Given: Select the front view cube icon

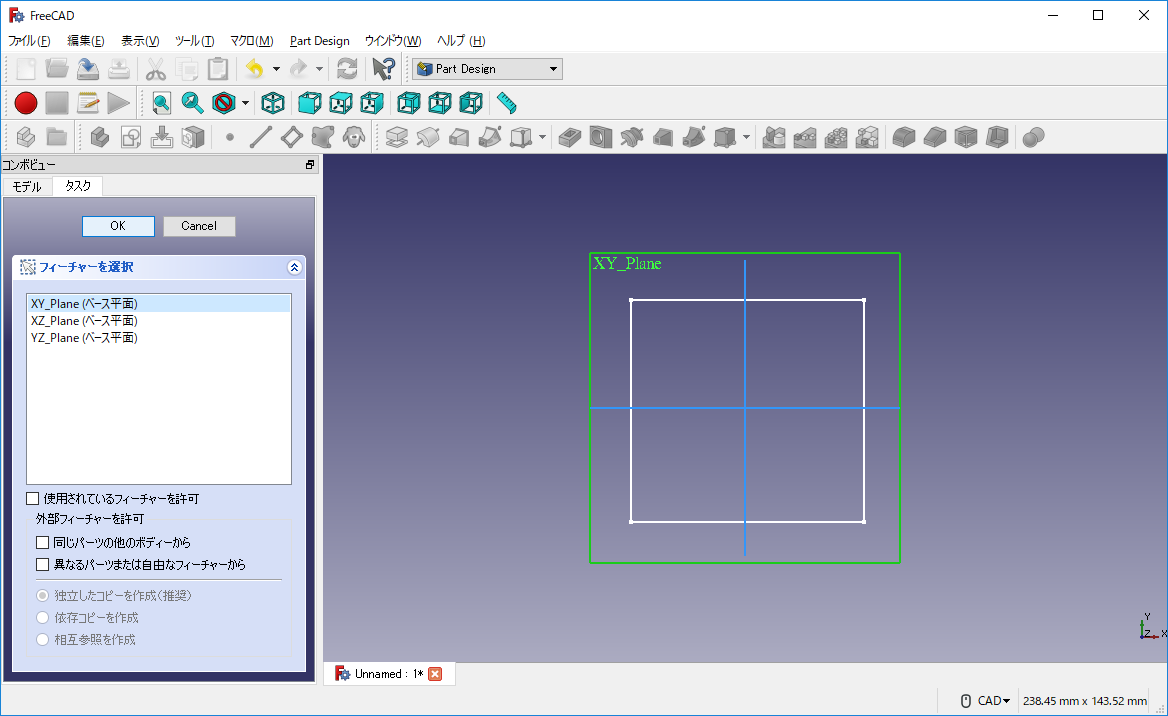Looking at the screenshot, I should [x=310, y=103].
